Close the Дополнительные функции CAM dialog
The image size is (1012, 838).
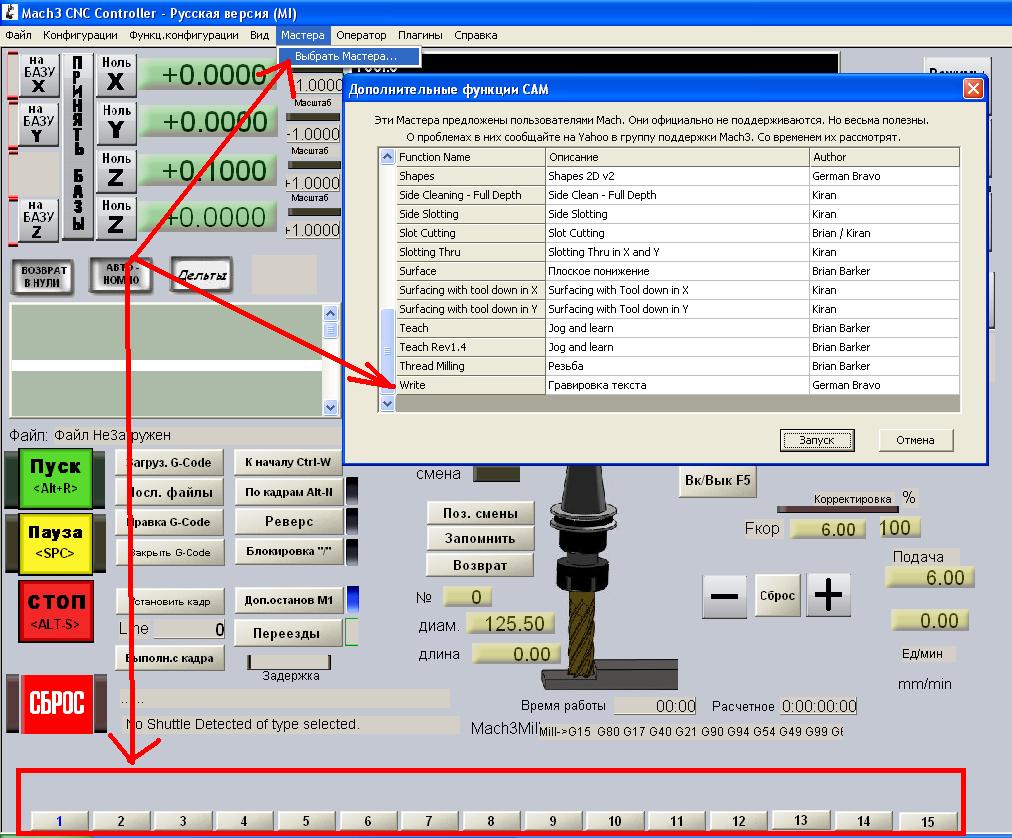[973, 88]
